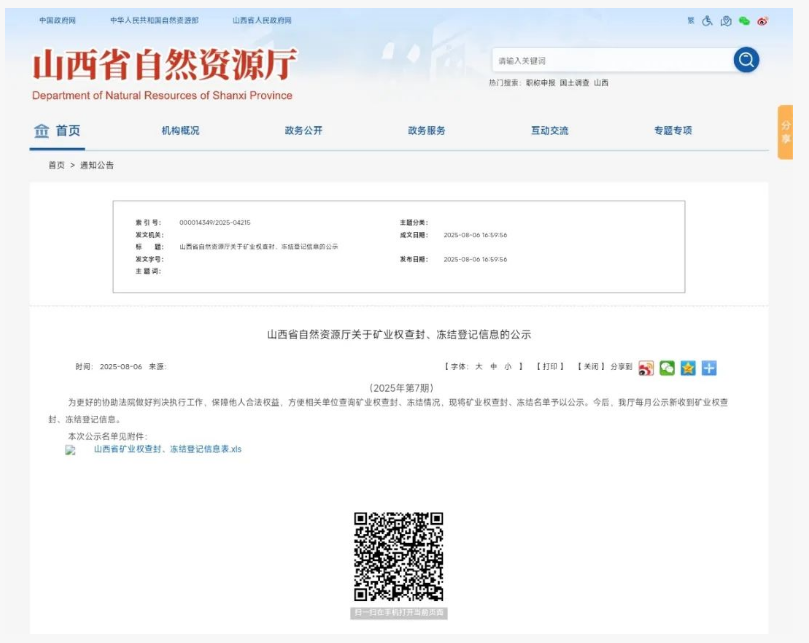Set font size to small 小
The image size is (809, 643).
pyautogui.click(x=507, y=367)
